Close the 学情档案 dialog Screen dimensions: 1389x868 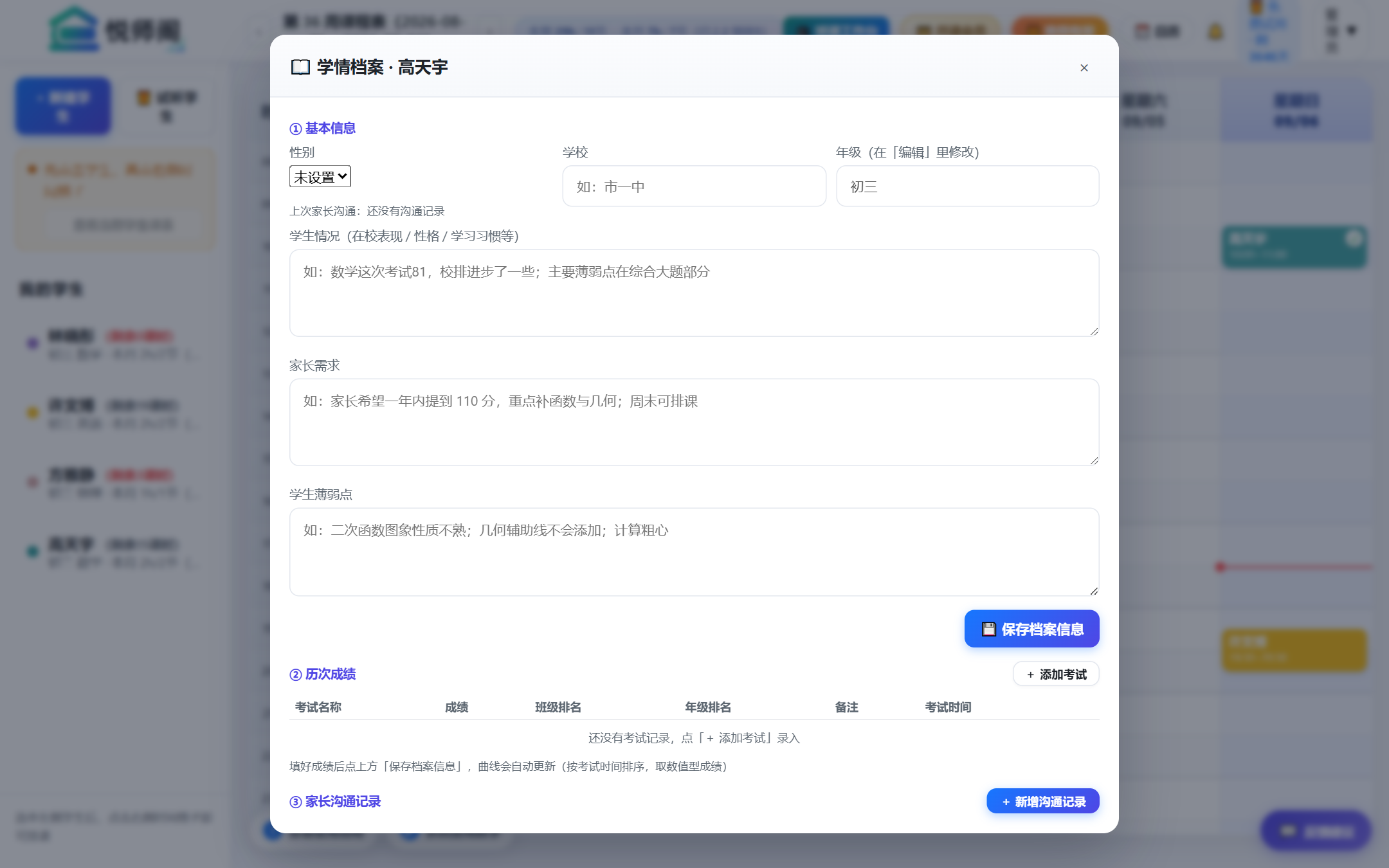(1084, 68)
